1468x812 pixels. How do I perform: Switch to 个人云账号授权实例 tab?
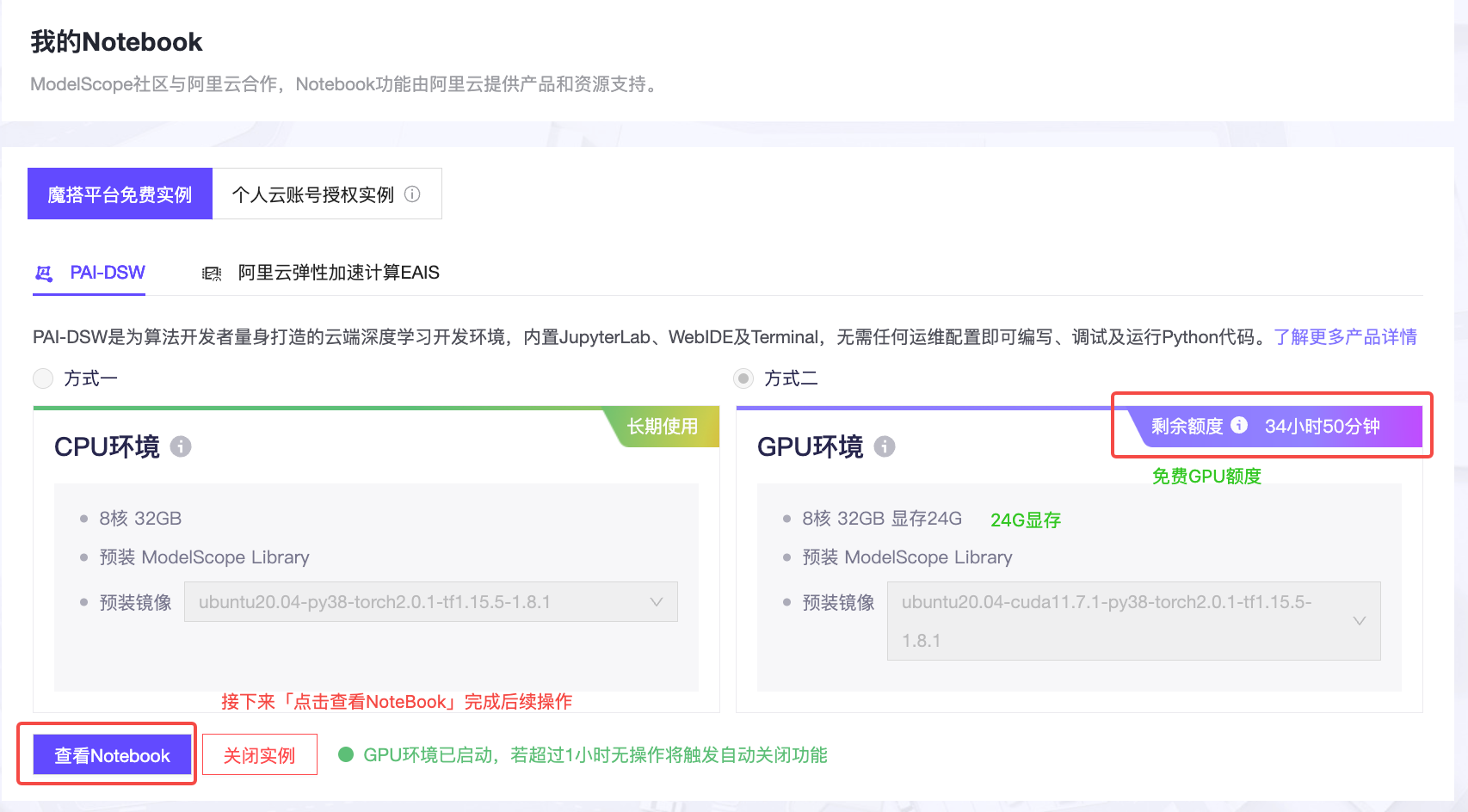point(312,194)
